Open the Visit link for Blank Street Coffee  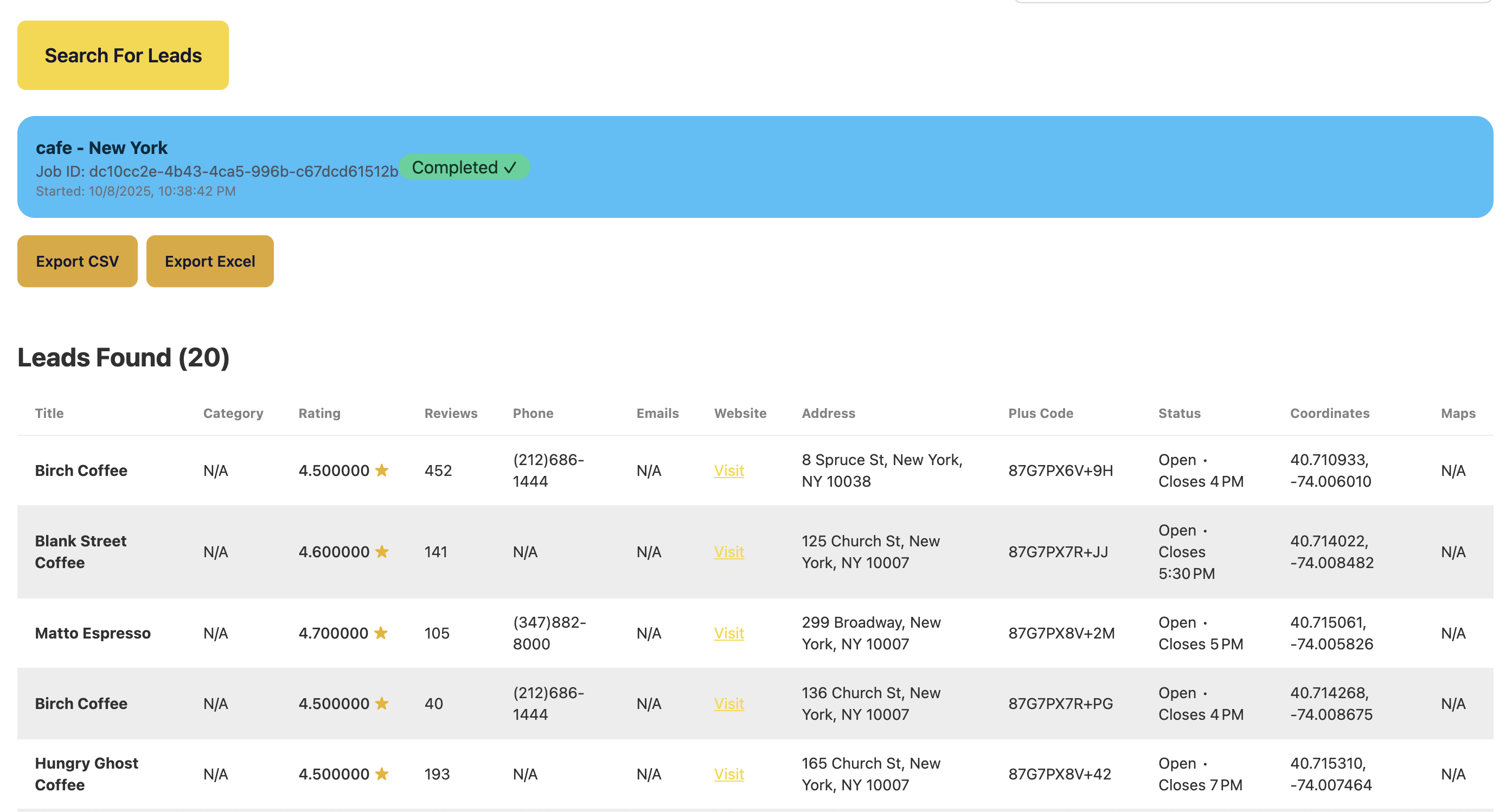[x=728, y=551]
